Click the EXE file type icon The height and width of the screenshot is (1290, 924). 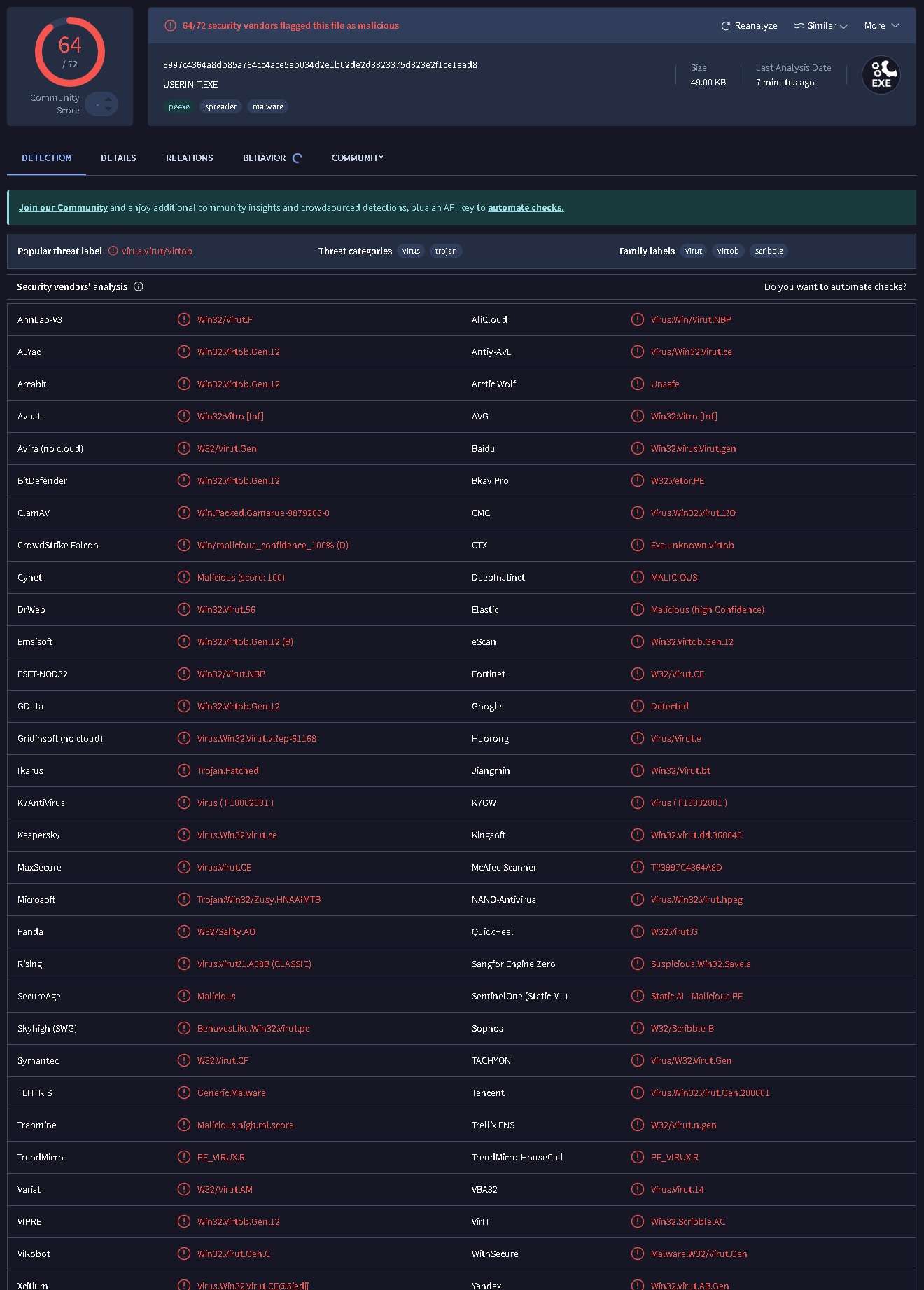[881, 75]
